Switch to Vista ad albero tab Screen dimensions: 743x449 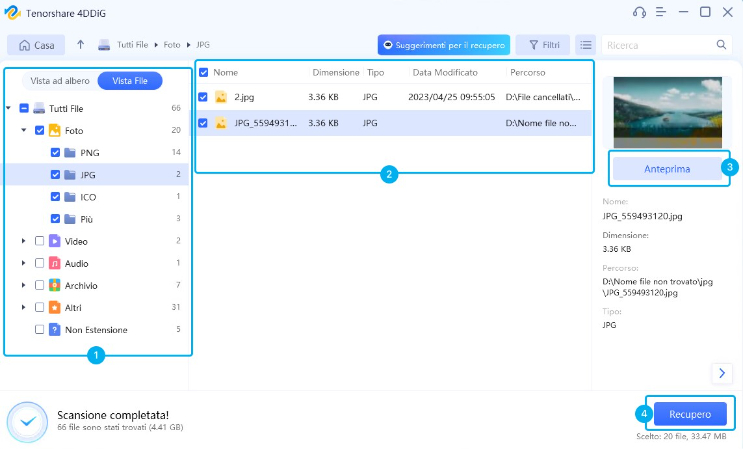point(59,80)
